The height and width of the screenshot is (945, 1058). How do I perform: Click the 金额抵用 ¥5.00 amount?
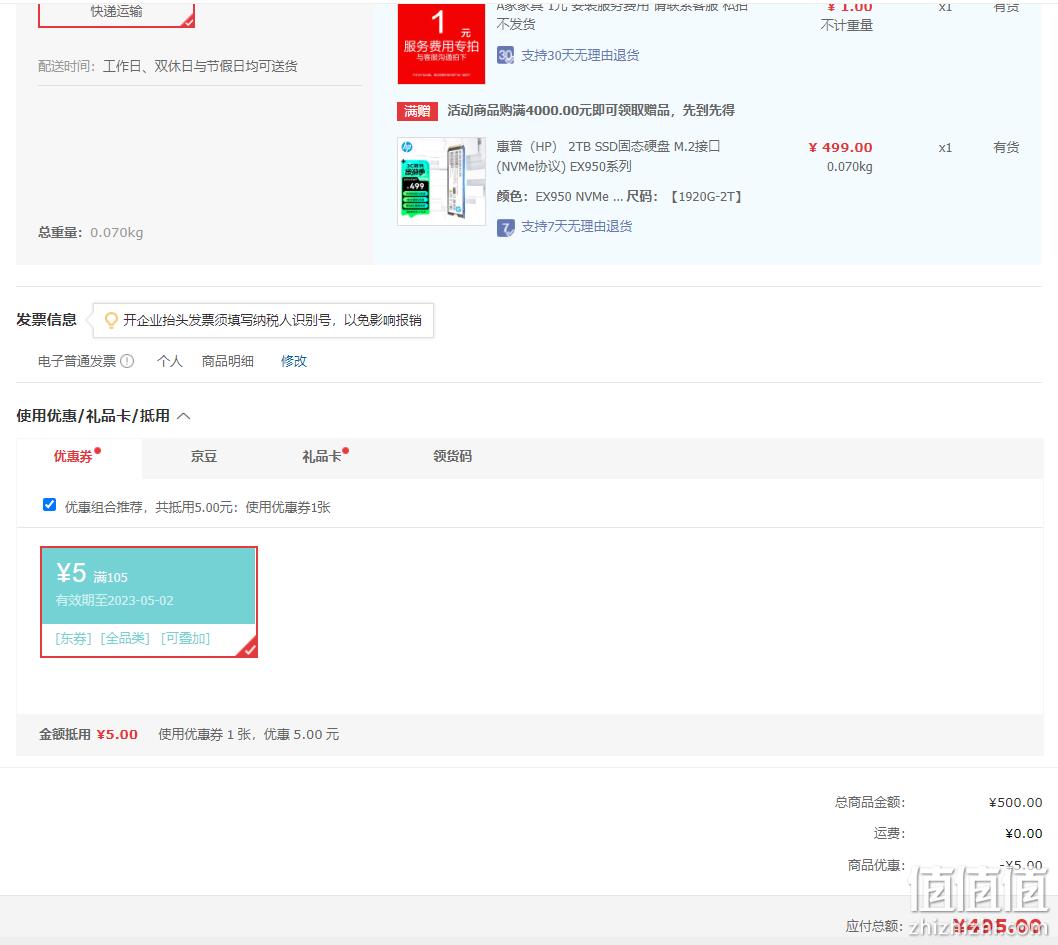point(117,735)
